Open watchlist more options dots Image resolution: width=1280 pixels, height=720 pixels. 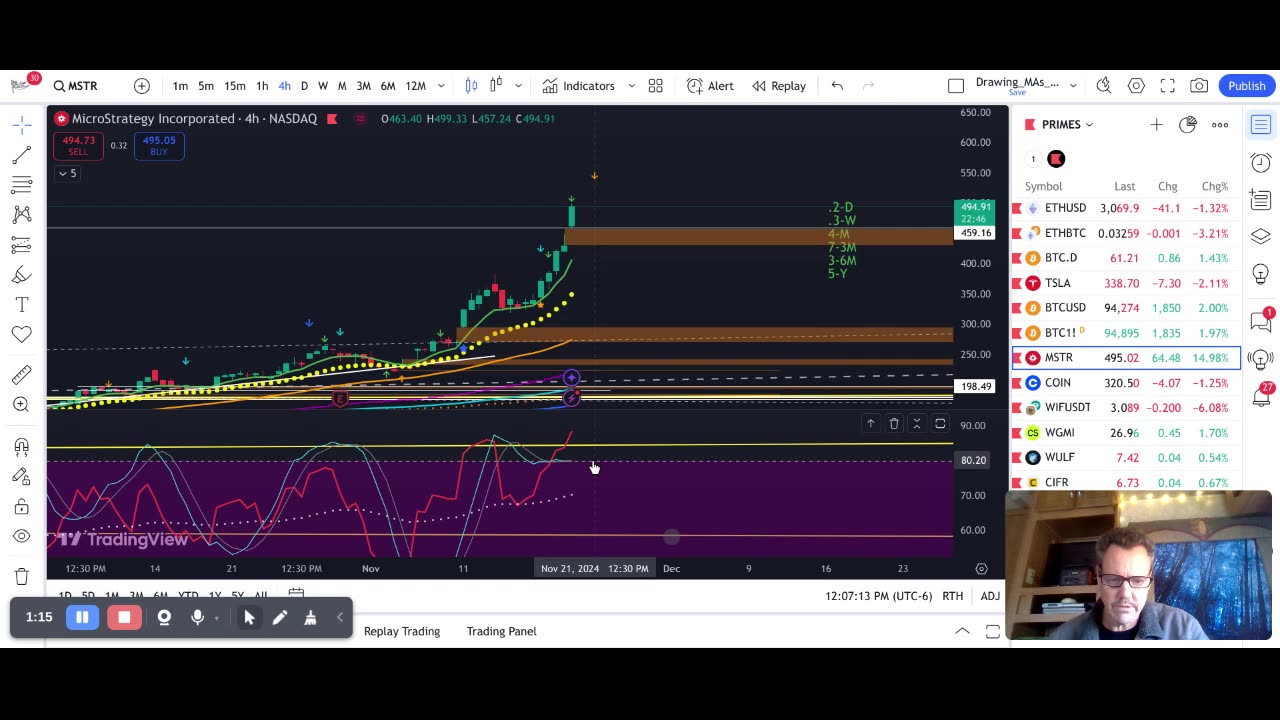(x=1220, y=125)
